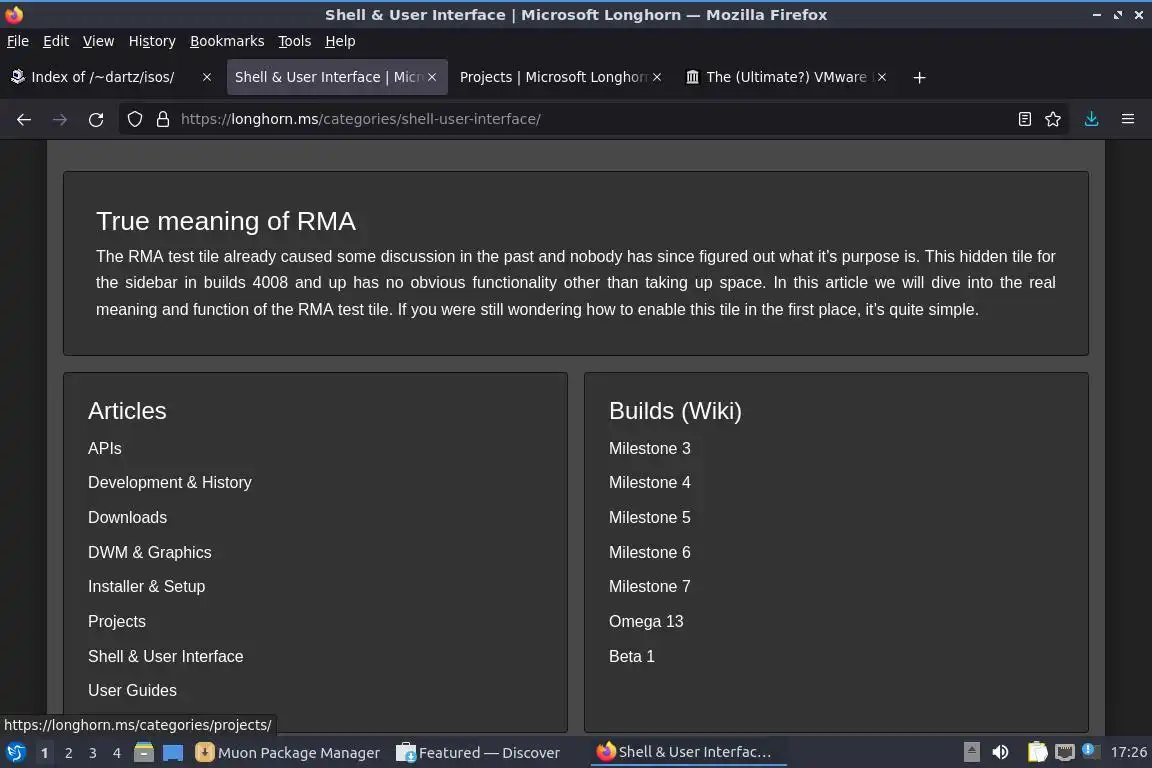The width and height of the screenshot is (1152, 768).
Task: Open the file manager taskbar icon
Action: [x=144, y=753]
